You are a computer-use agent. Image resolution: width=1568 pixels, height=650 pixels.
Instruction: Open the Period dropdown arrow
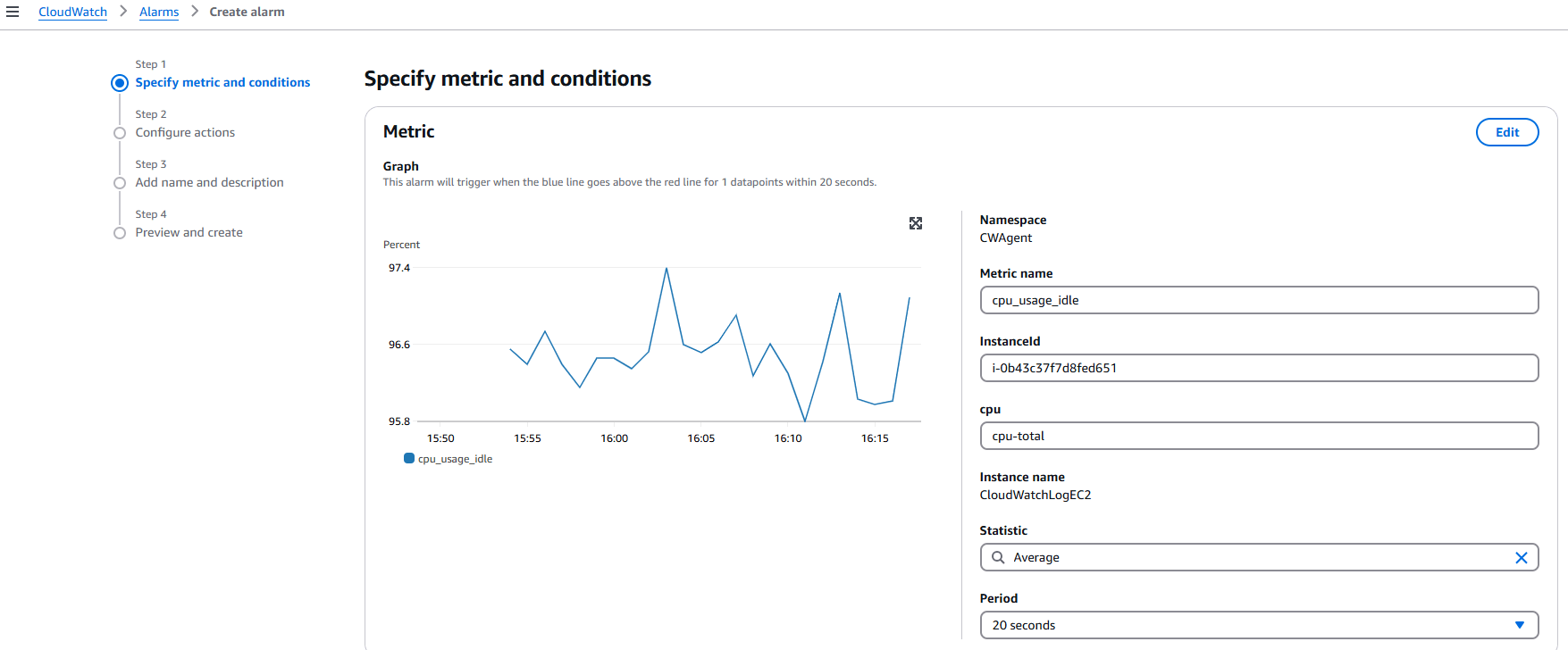coord(1519,626)
